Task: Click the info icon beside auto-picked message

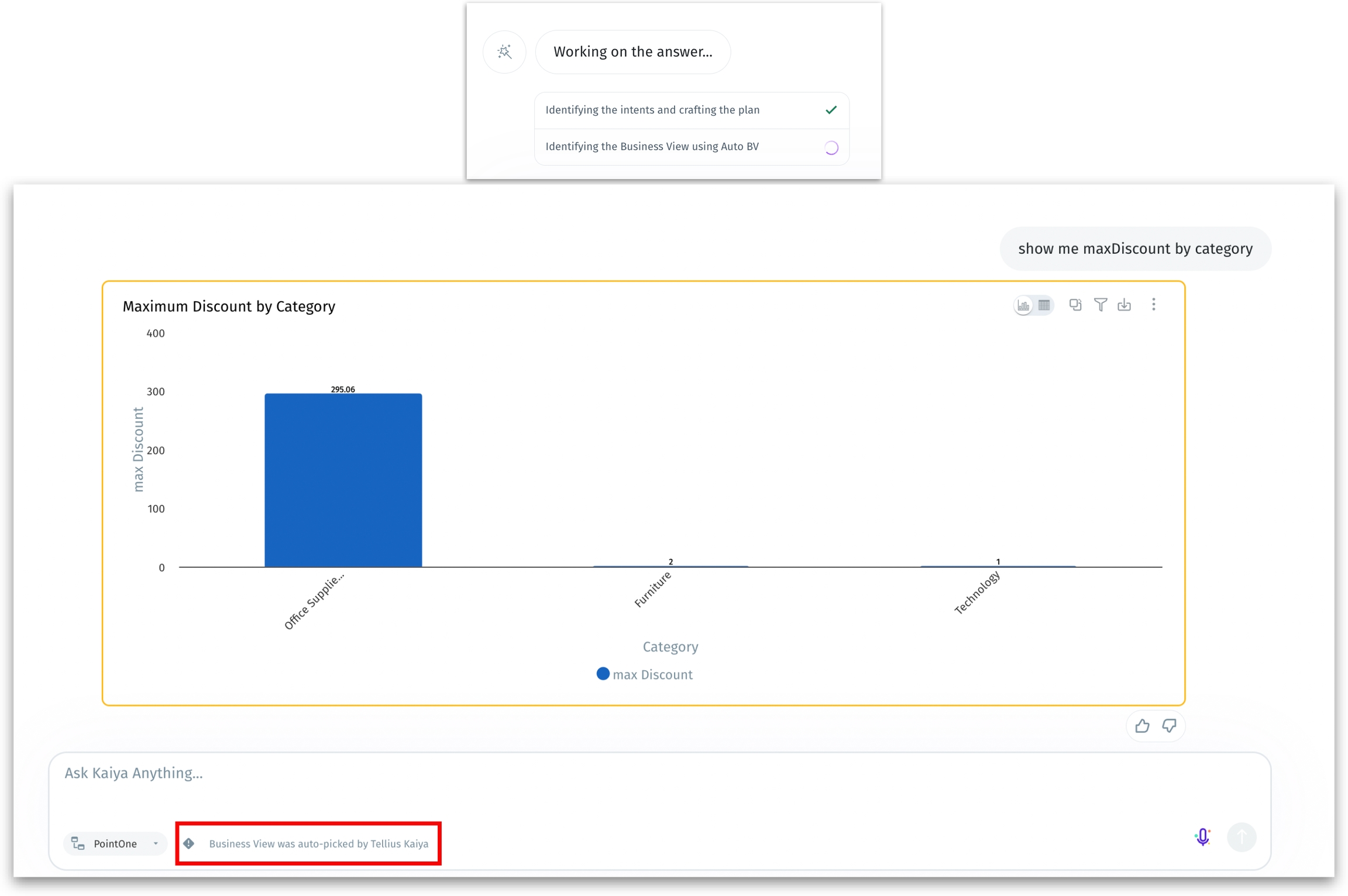Action: (189, 843)
